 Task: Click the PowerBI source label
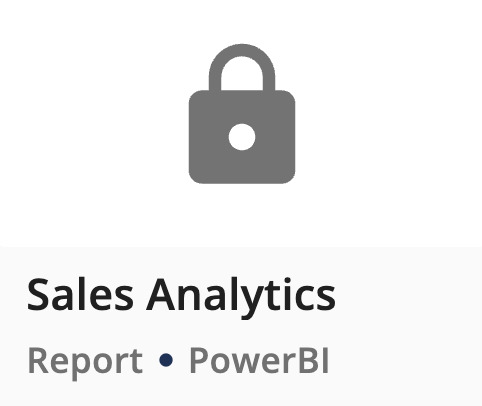[259, 361]
